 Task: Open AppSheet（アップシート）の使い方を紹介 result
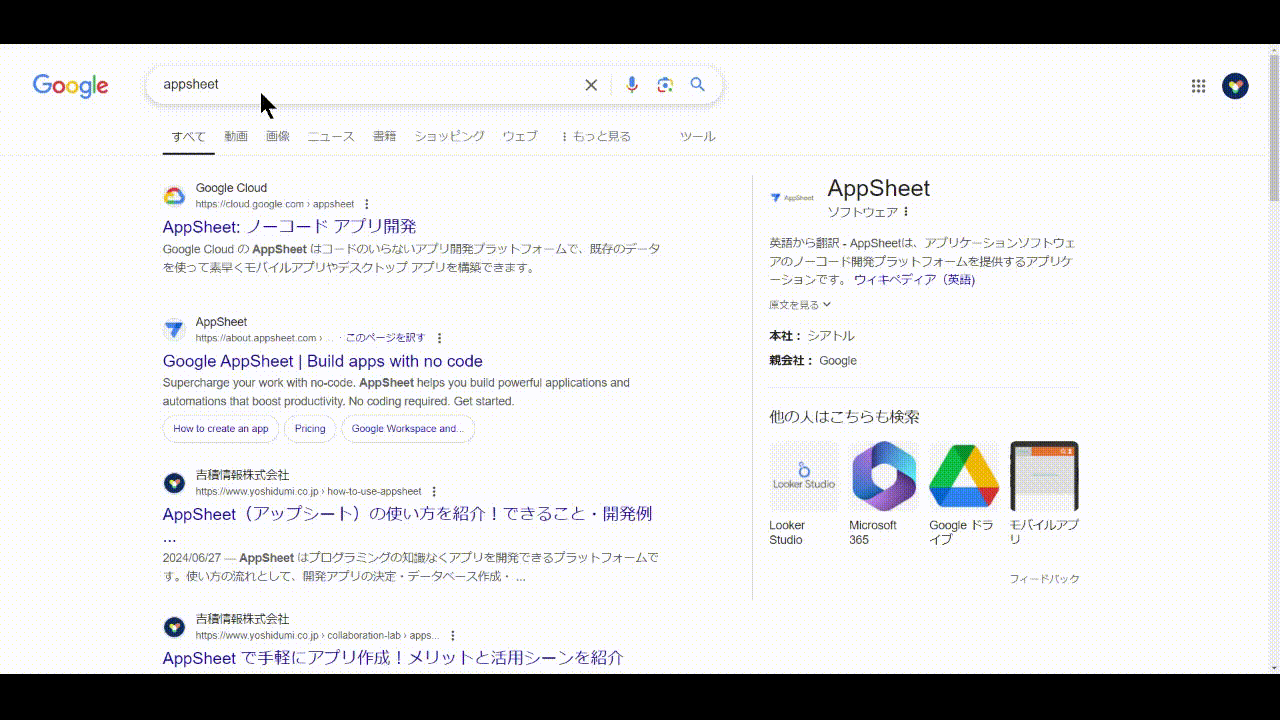[408, 514]
